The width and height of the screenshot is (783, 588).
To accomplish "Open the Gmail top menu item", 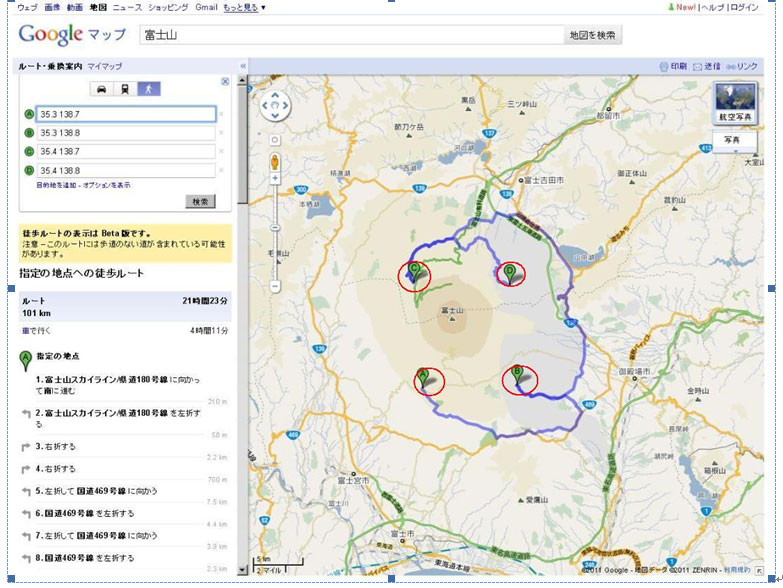I will pyautogui.click(x=206, y=7).
